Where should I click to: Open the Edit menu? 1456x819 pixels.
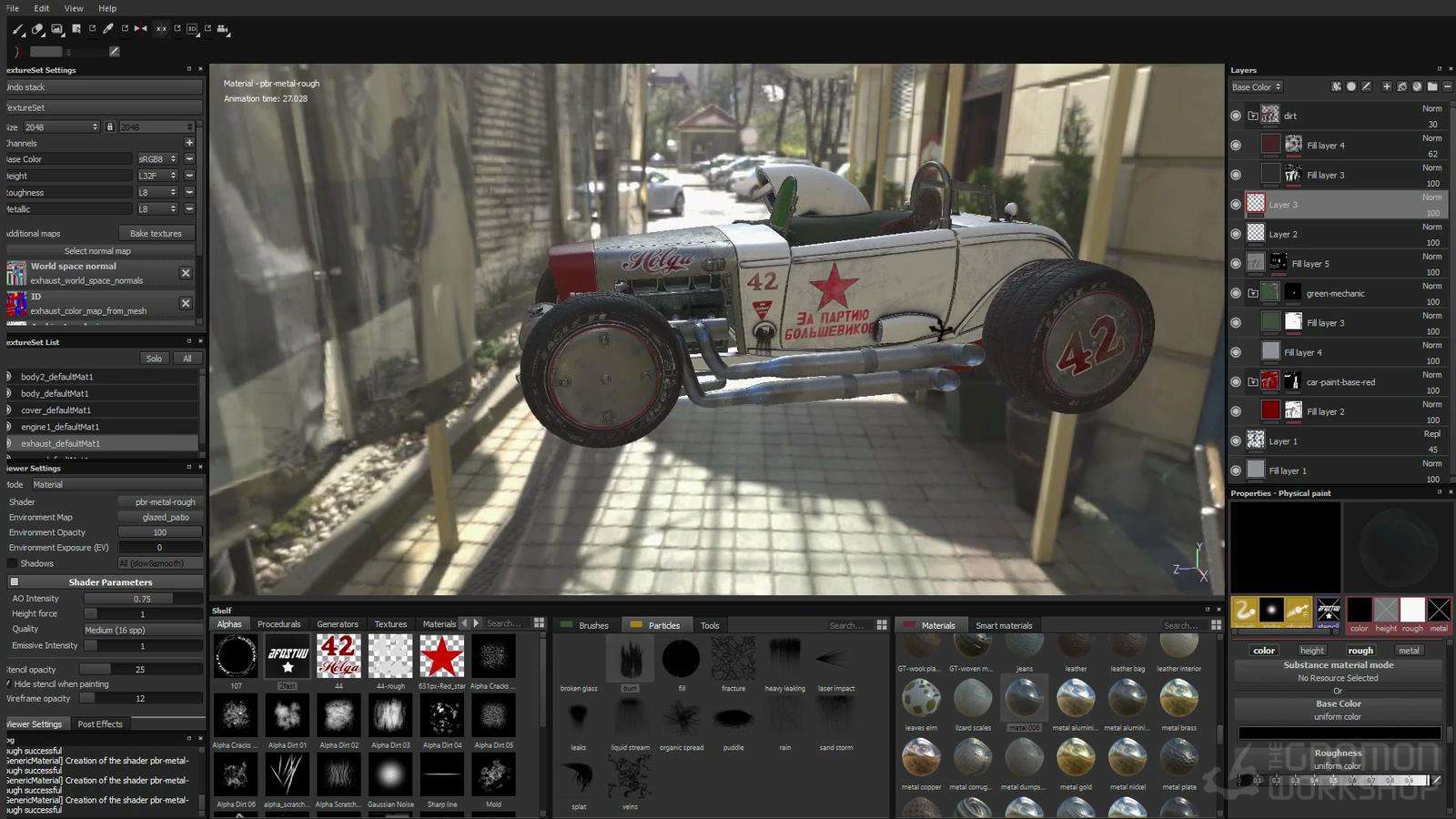pos(42,8)
